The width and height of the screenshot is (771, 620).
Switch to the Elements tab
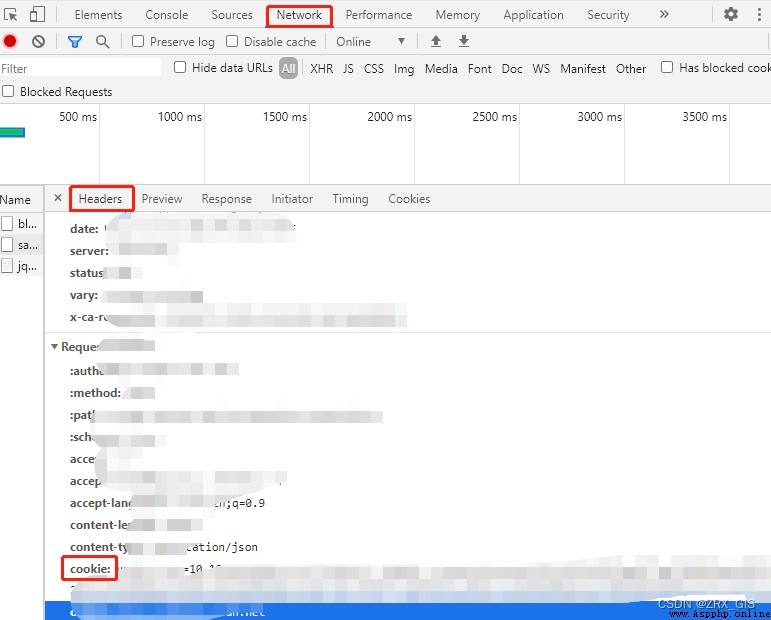tap(98, 15)
